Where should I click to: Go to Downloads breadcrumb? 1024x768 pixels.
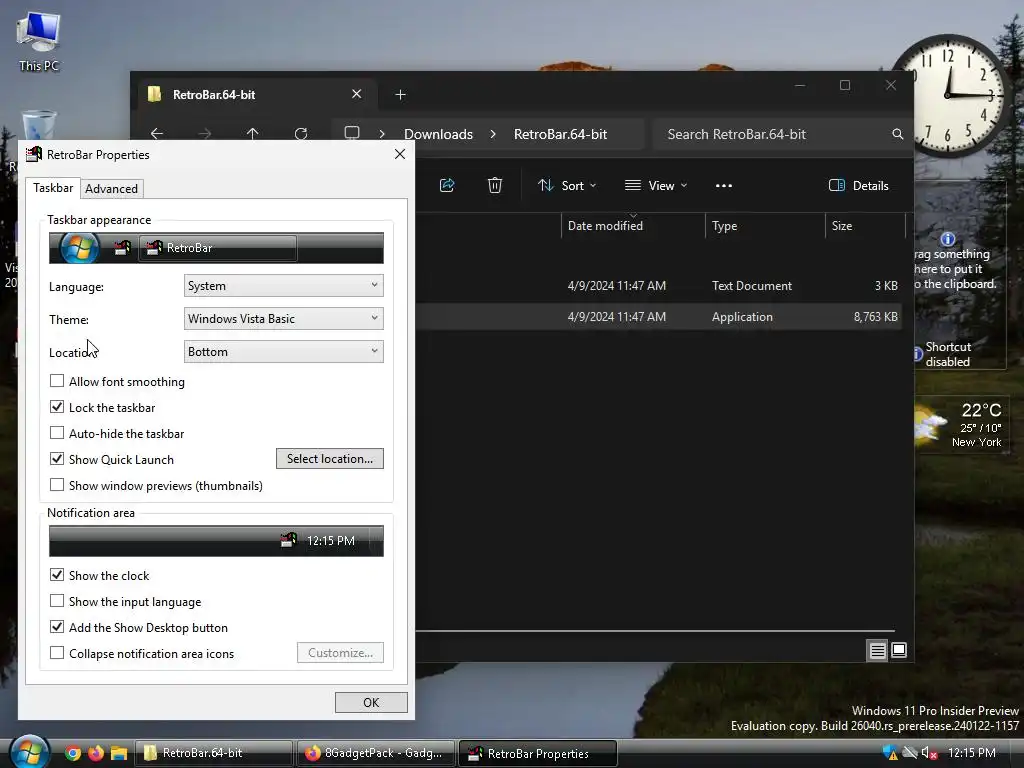coord(438,134)
